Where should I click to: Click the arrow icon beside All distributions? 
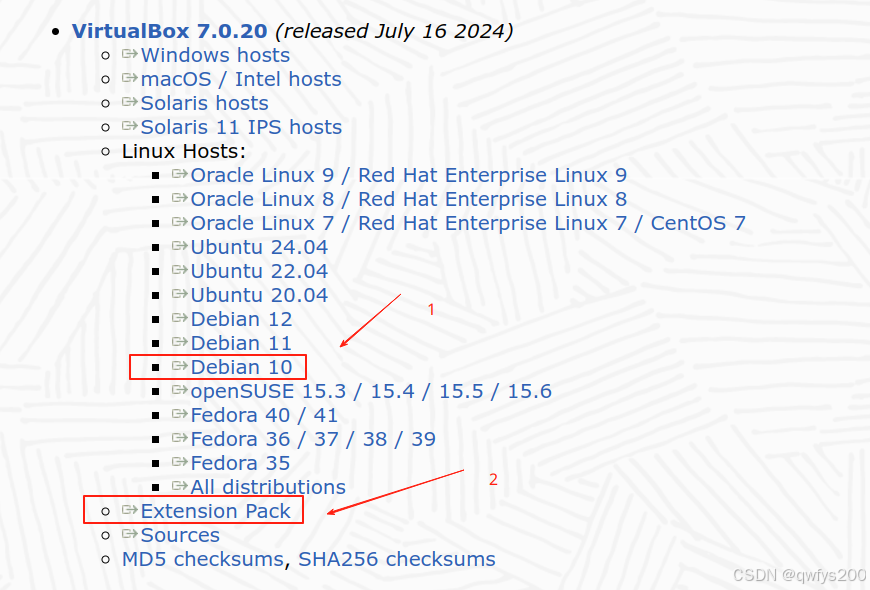[180, 487]
